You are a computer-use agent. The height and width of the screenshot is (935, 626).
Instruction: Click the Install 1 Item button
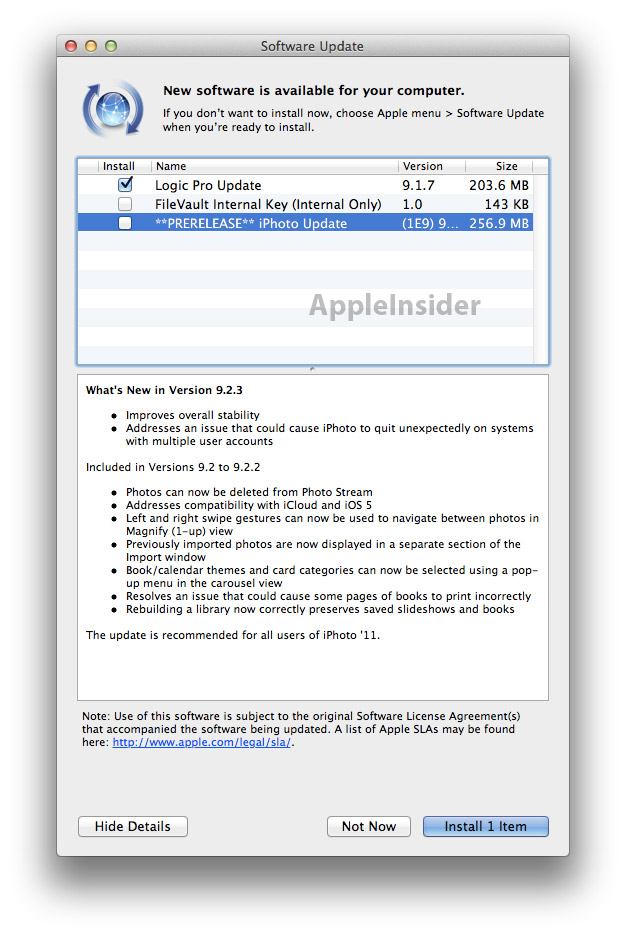[485, 826]
